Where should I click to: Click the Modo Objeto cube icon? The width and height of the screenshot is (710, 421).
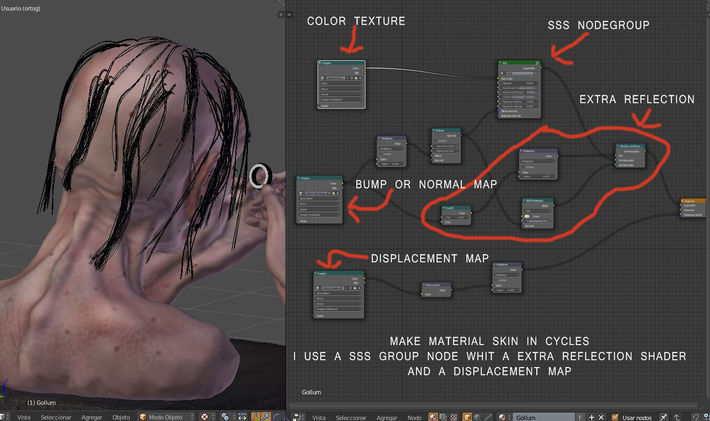pyautogui.click(x=143, y=417)
